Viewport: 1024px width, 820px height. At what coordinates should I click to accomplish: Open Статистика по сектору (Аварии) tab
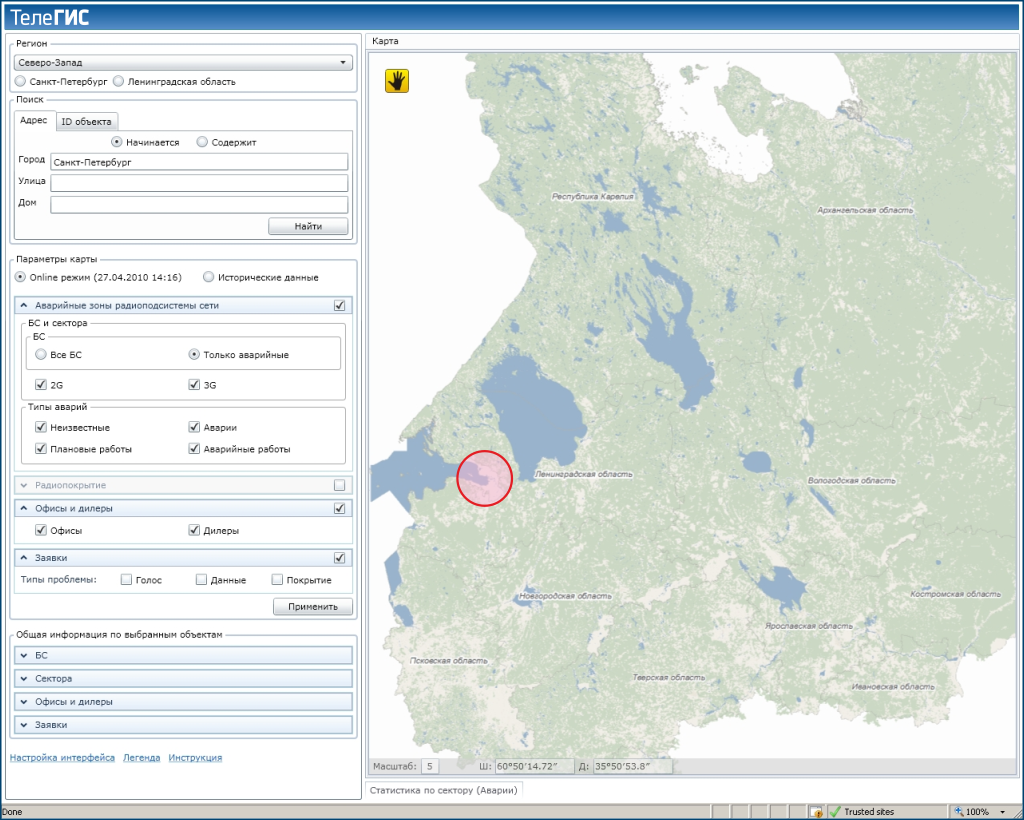pos(442,789)
